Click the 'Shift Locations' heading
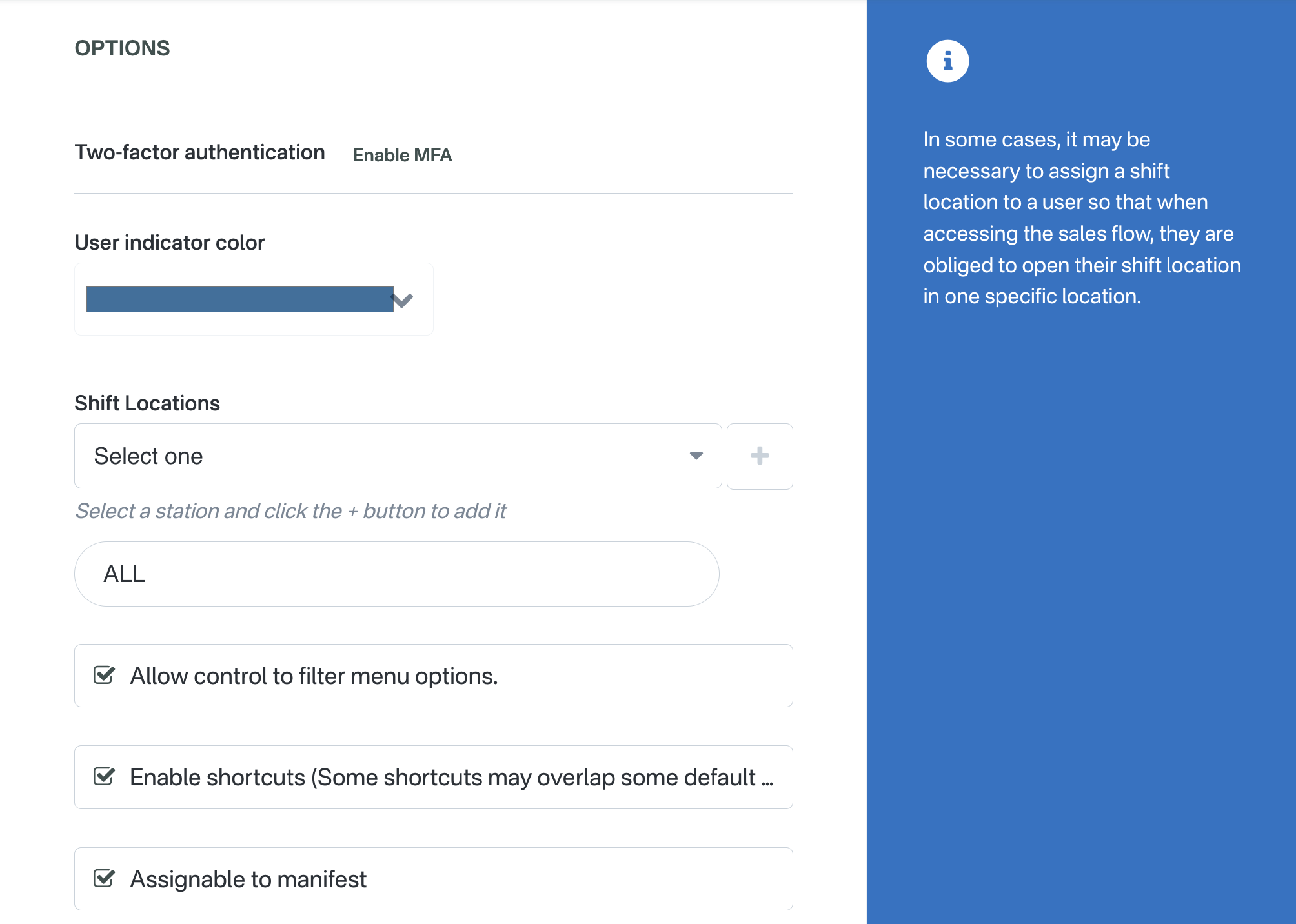 tap(147, 403)
